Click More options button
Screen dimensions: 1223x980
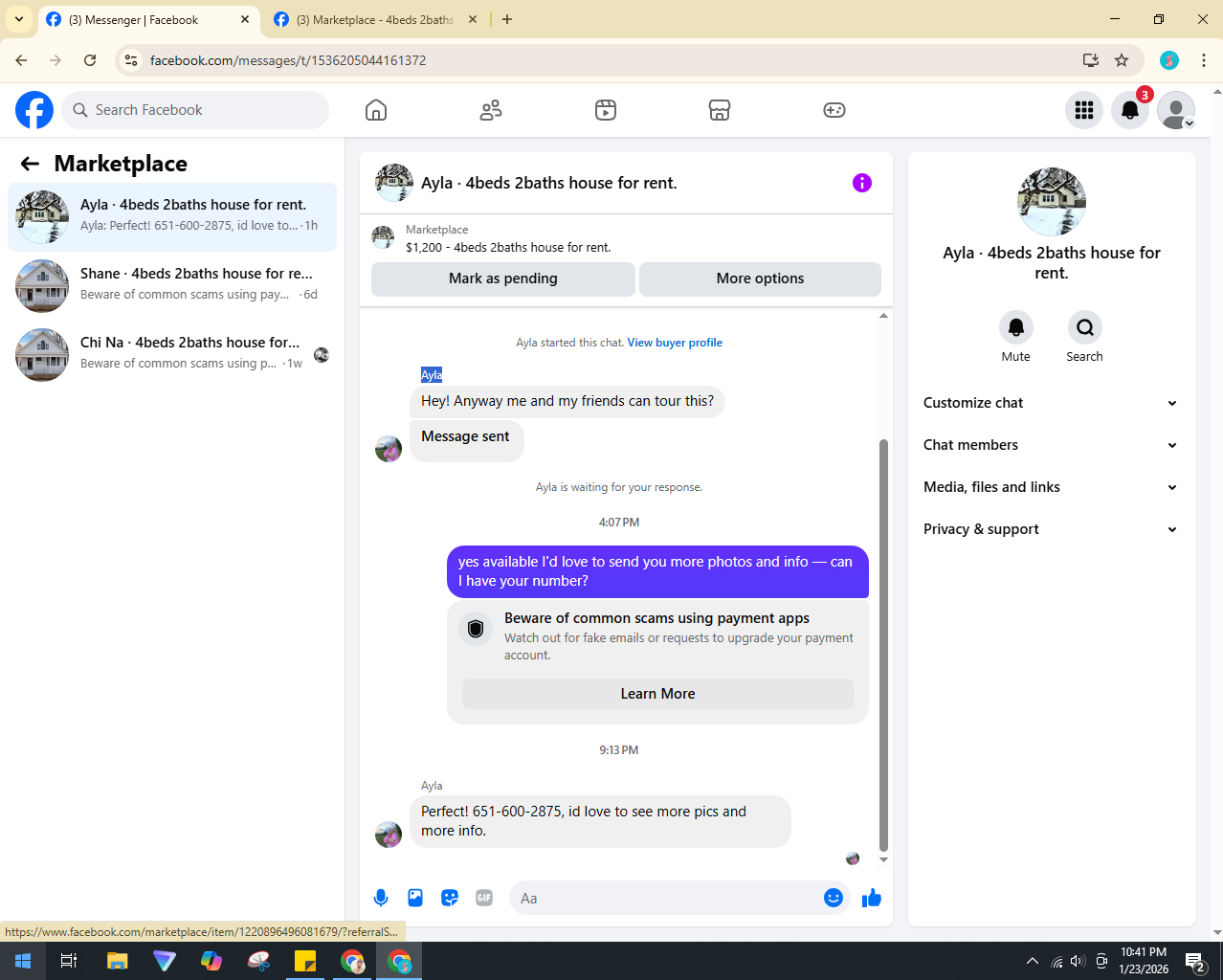point(760,278)
